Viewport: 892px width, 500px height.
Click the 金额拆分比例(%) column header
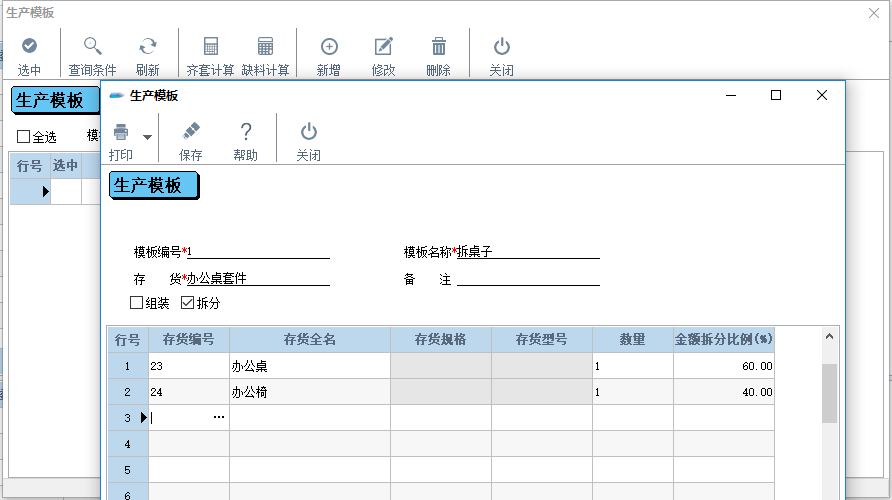coord(724,340)
